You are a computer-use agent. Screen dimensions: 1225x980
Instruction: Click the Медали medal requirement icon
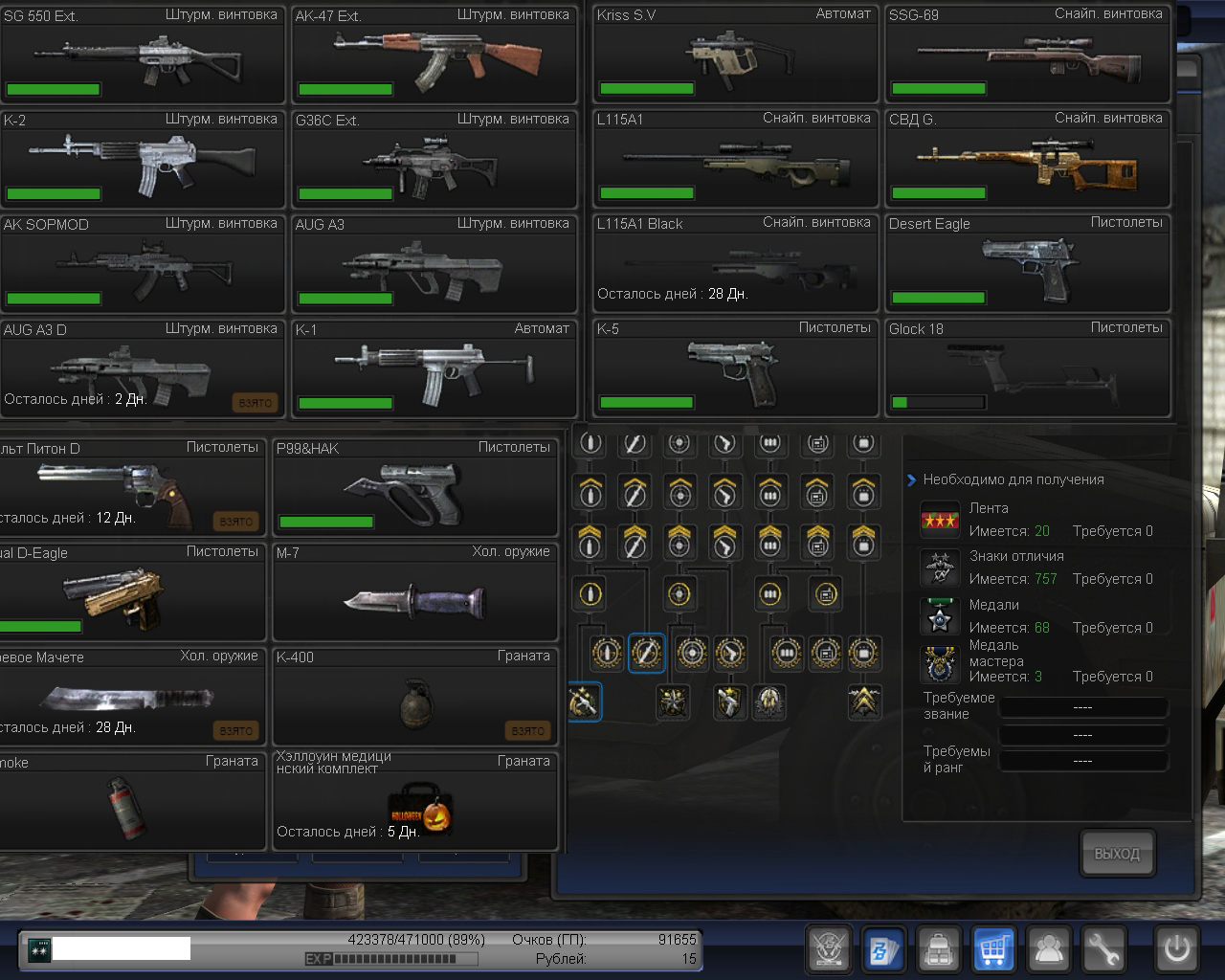click(940, 616)
